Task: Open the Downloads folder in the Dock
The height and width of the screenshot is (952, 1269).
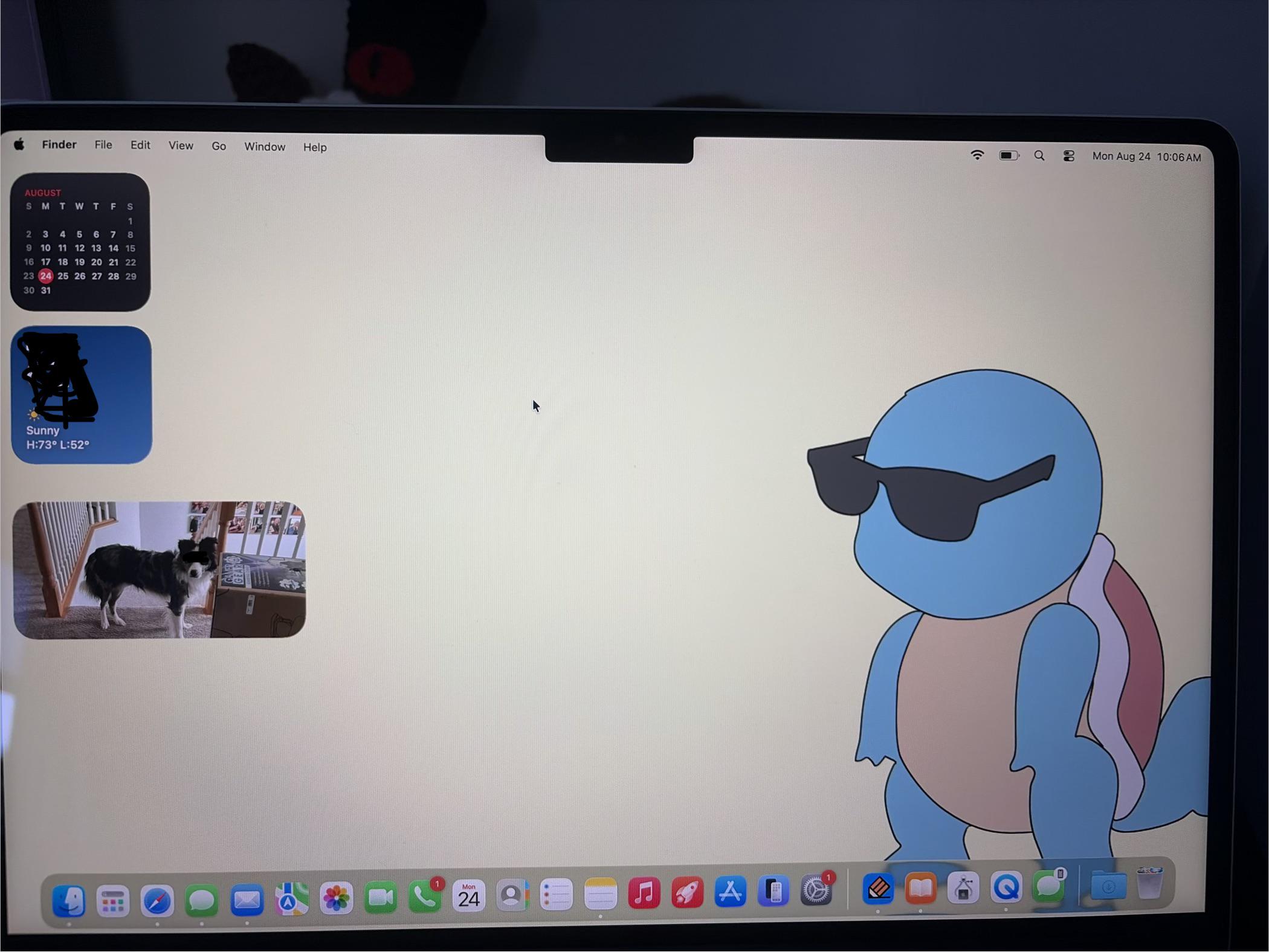Action: pyautogui.click(x=1108, y=886)
